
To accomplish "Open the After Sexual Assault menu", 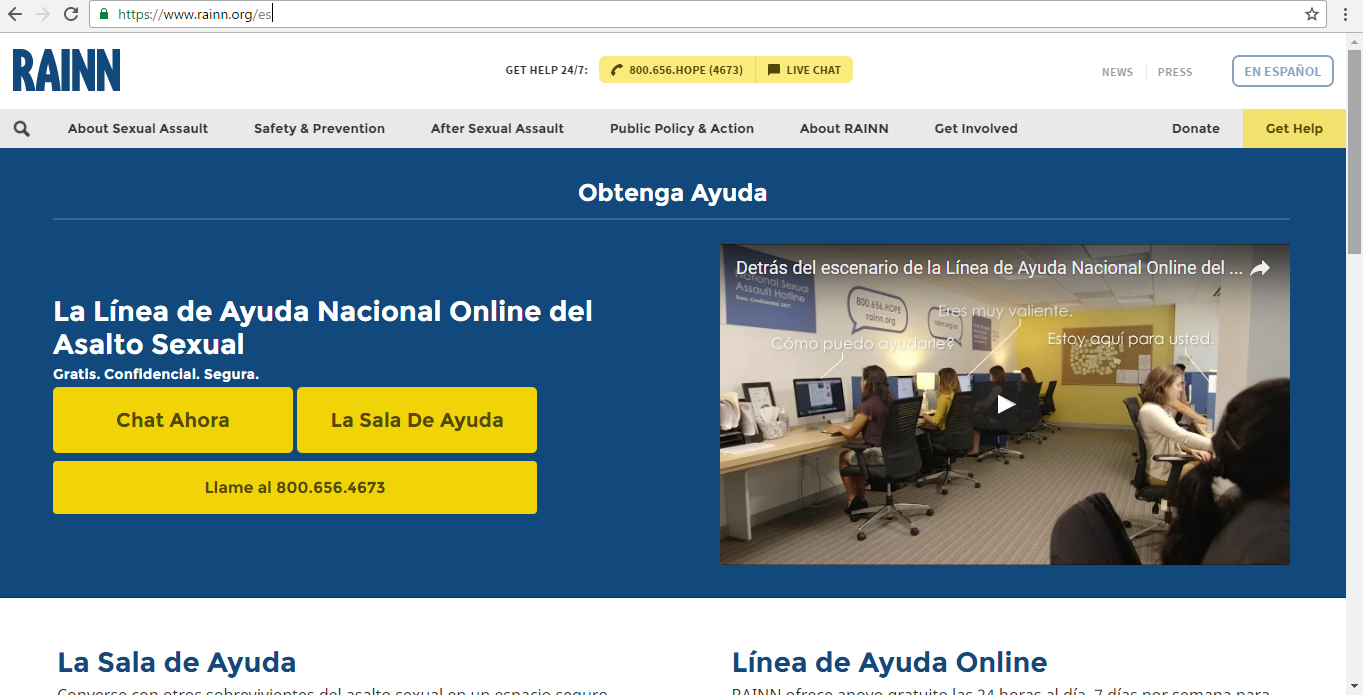I will click(497, 128).
